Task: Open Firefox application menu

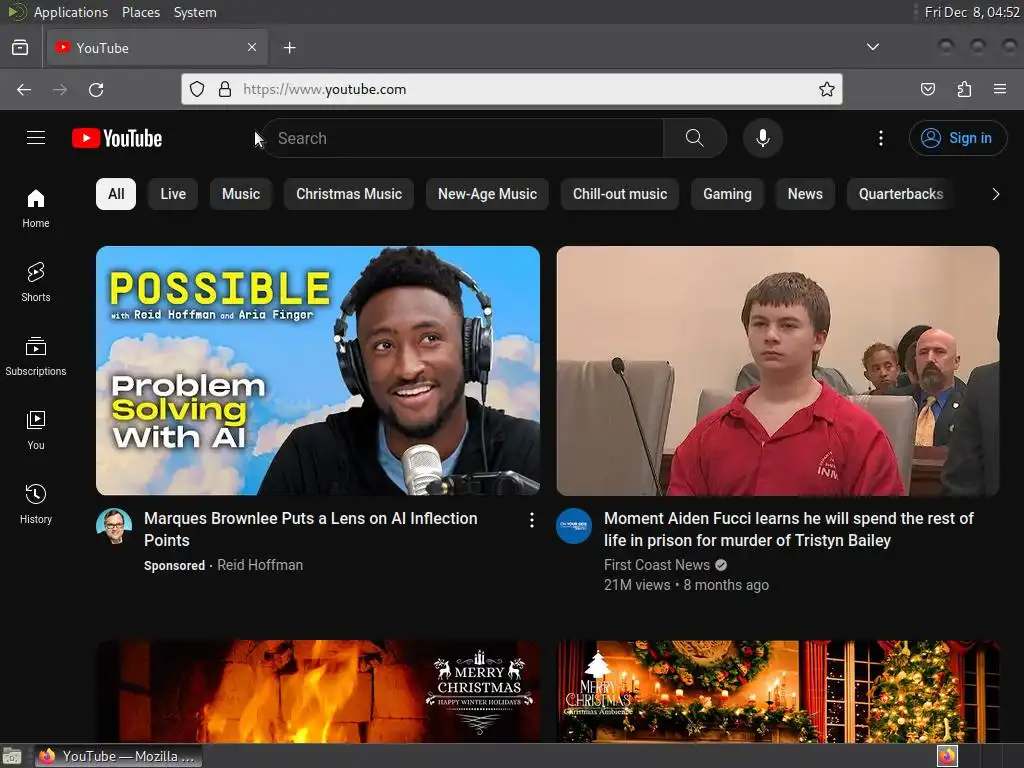Action: pyautogui.click(x=999, y=89)
